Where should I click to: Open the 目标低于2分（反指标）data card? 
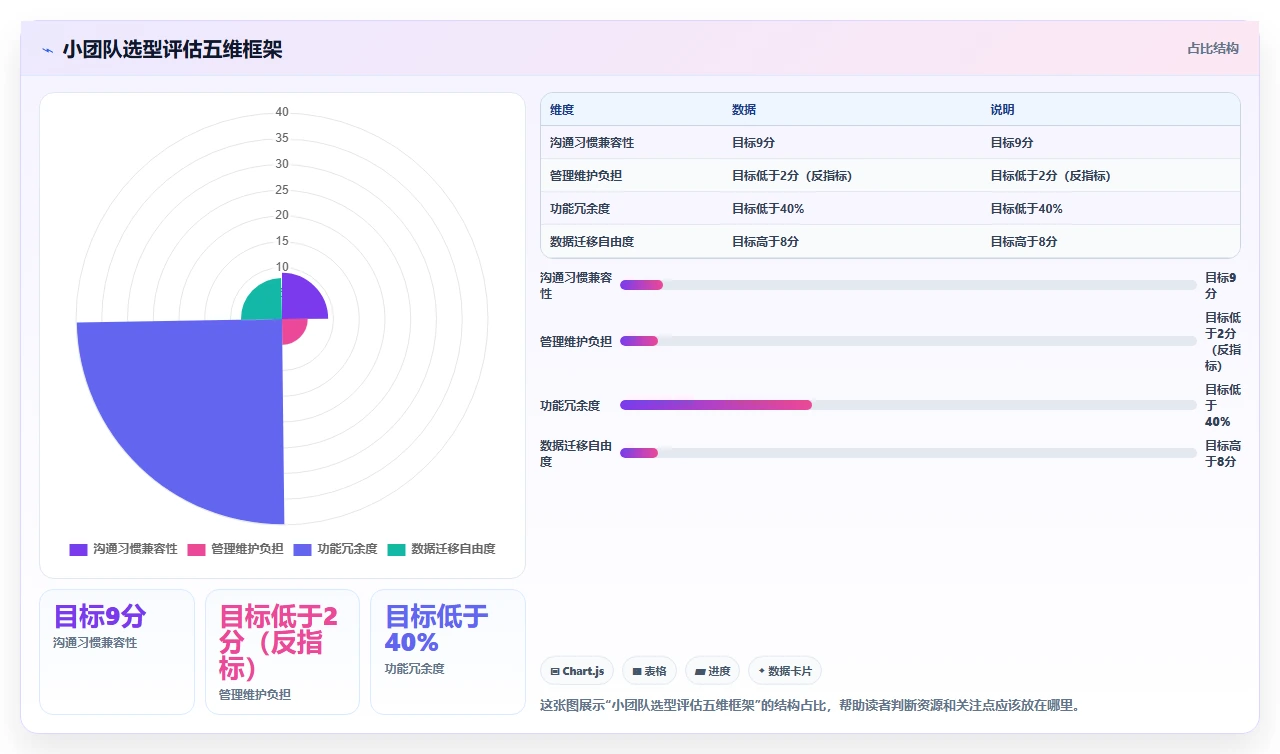(x=282, y=652)
